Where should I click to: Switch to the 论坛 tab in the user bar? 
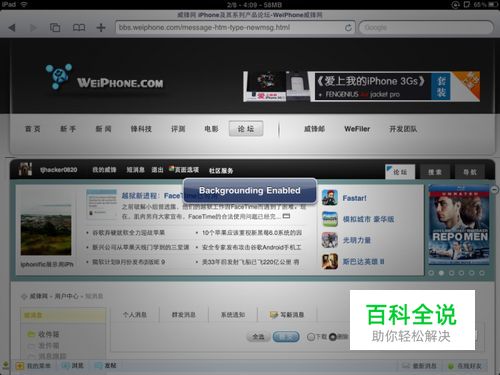(x=400, y=172)
